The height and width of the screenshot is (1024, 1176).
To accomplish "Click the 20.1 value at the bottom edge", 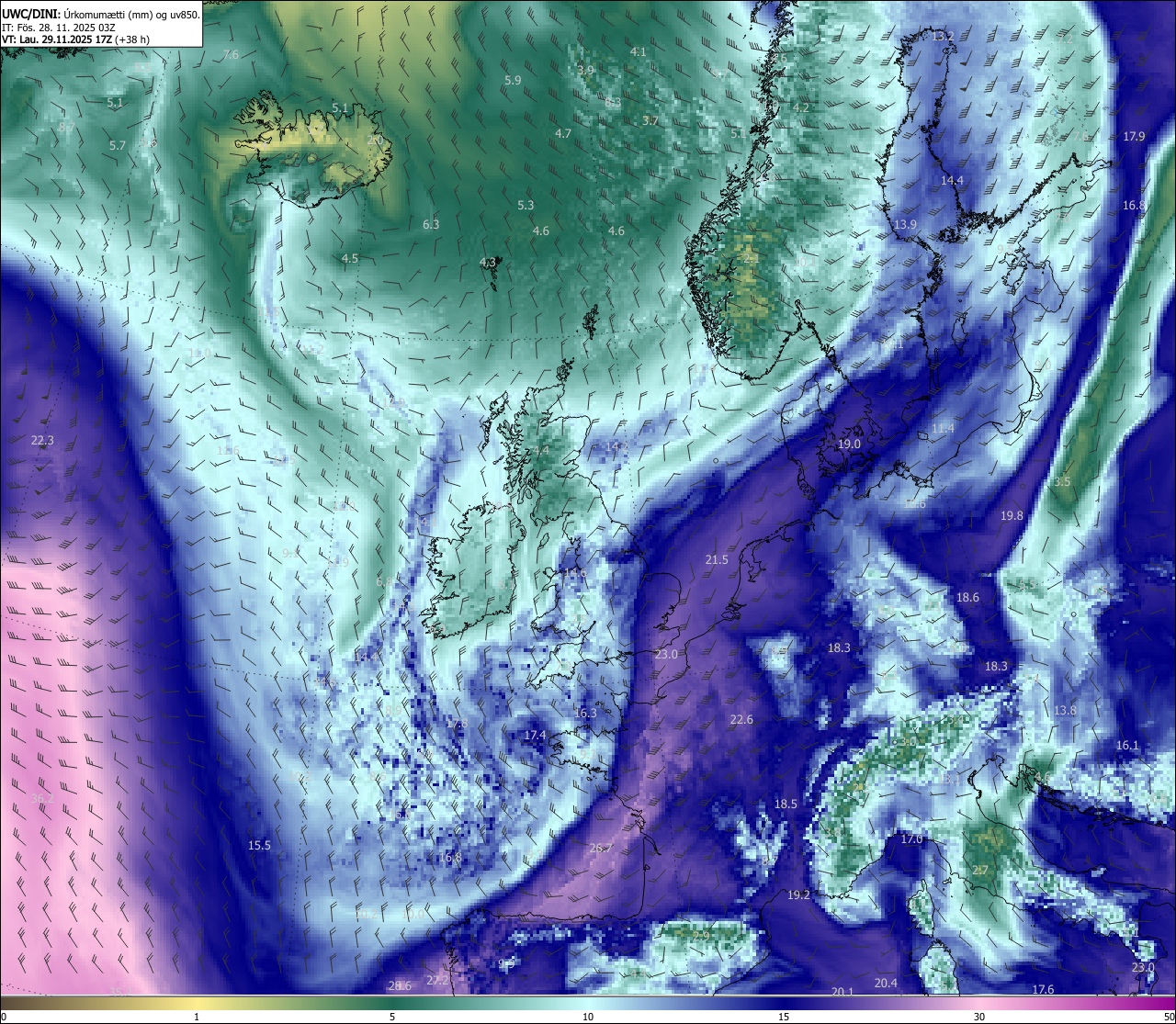I will (842, 992).
